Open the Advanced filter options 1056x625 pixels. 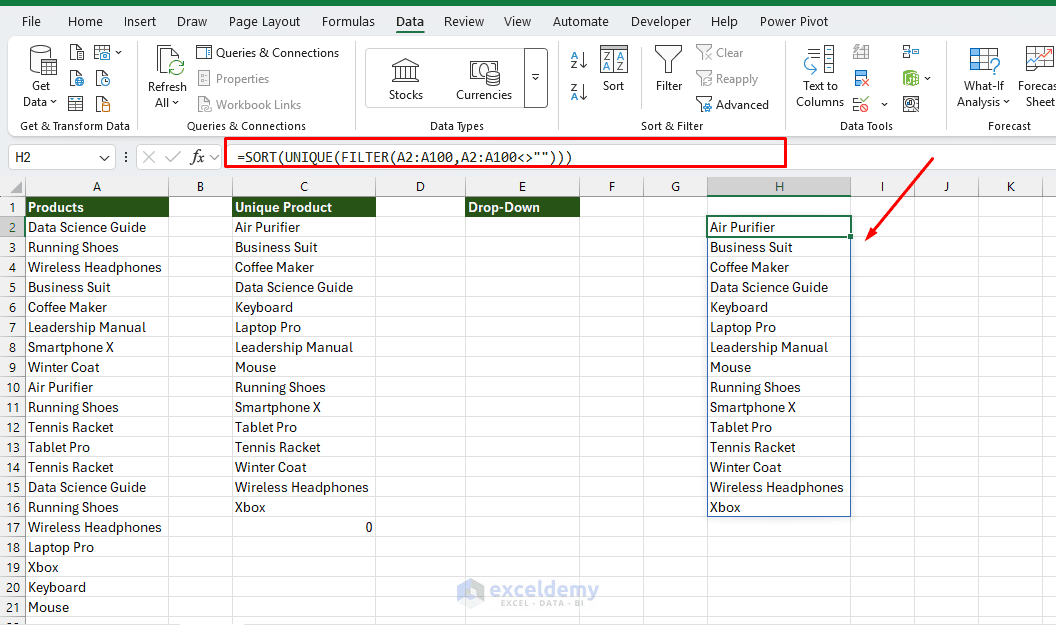pyautogui.click(x=733, y=104)
